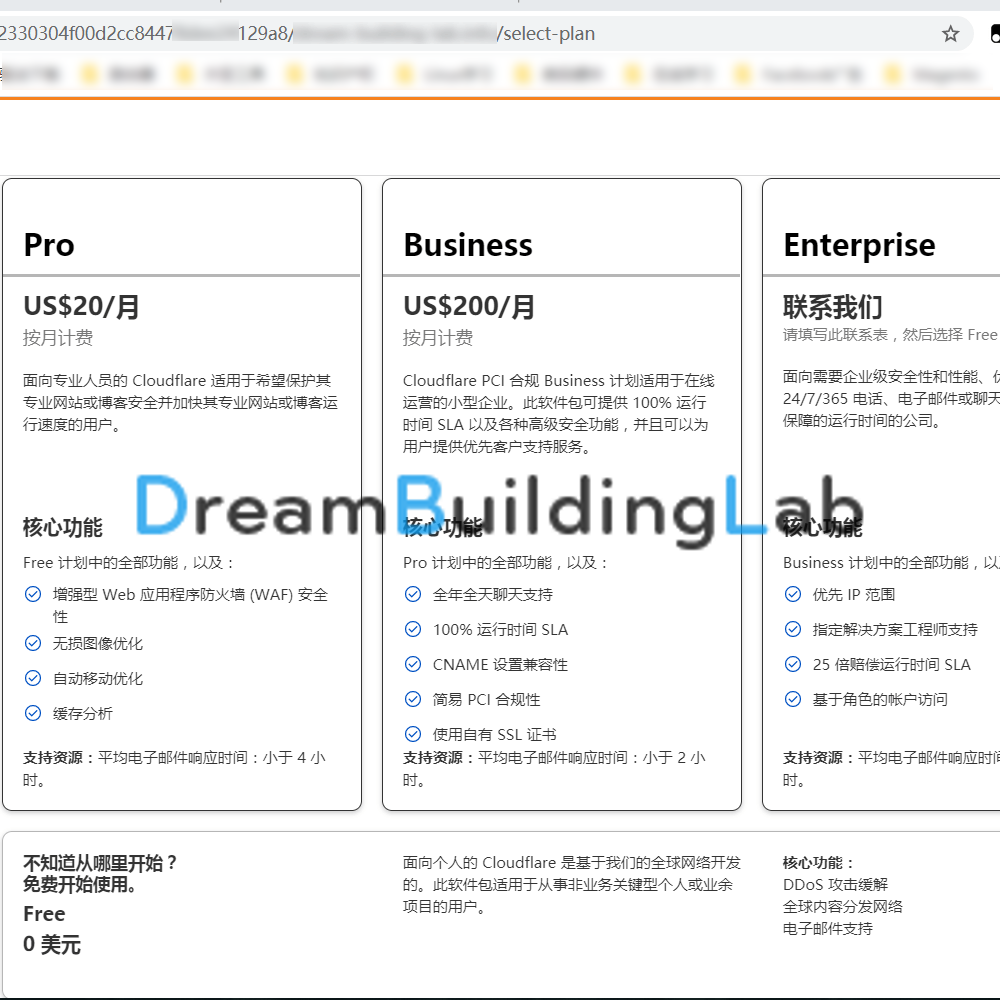Click the 简易 PCI 合规性 text
This screenshot has width=1000, height=1000.
pos(486,700)
